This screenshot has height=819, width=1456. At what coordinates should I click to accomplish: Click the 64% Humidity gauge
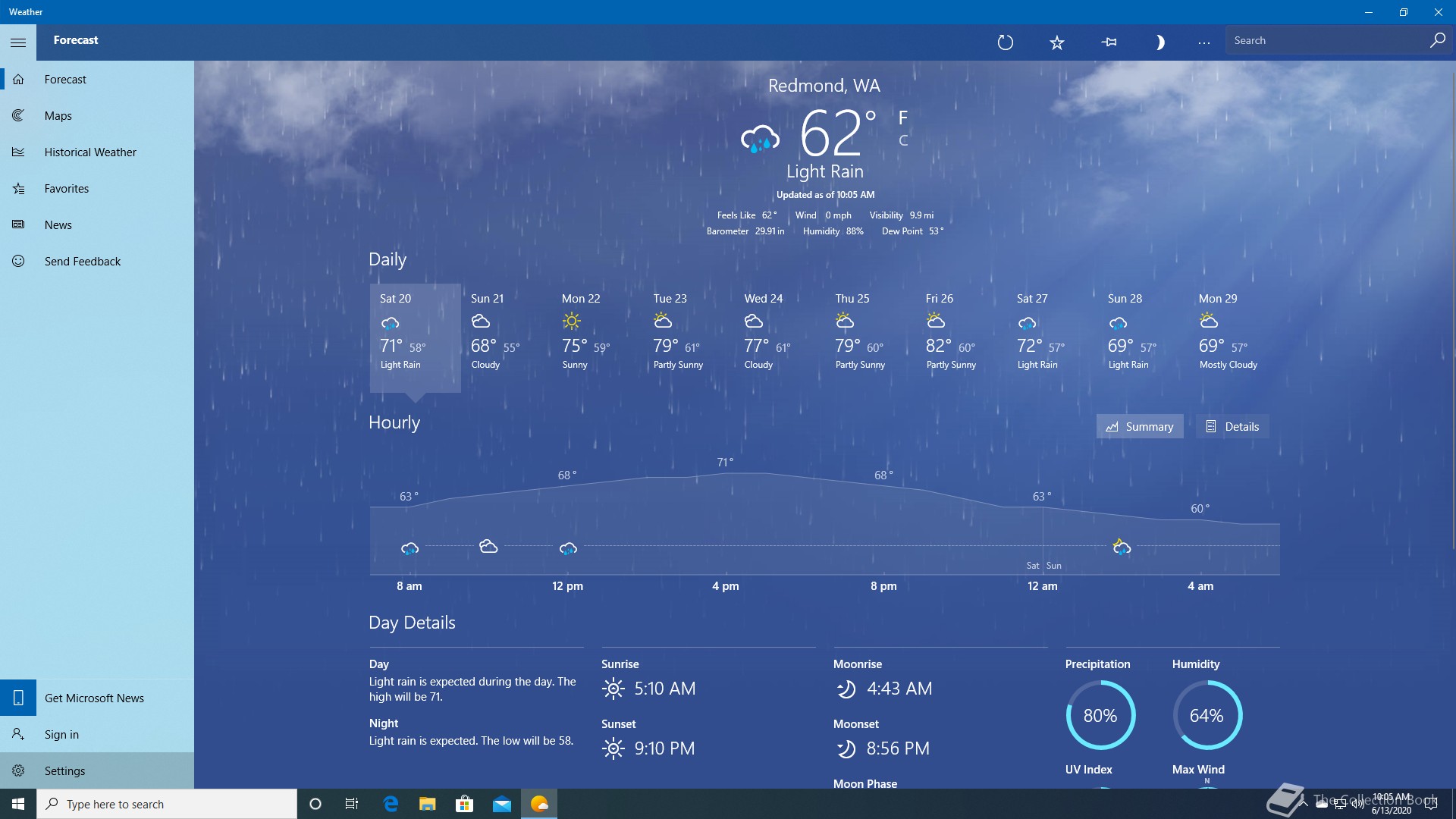1207,715
